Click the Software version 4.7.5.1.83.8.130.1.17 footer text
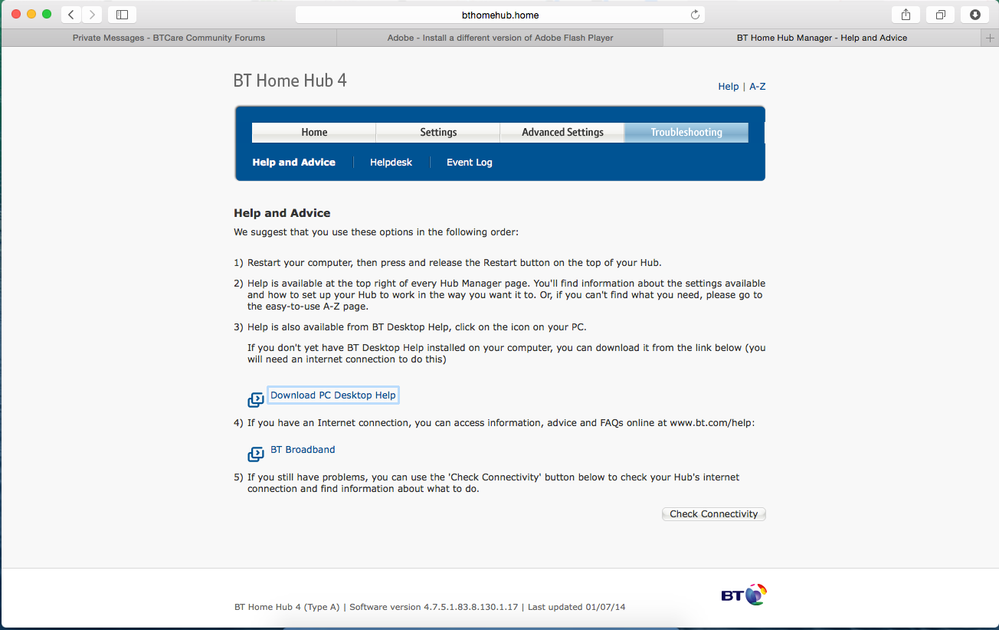 [434, 607]
